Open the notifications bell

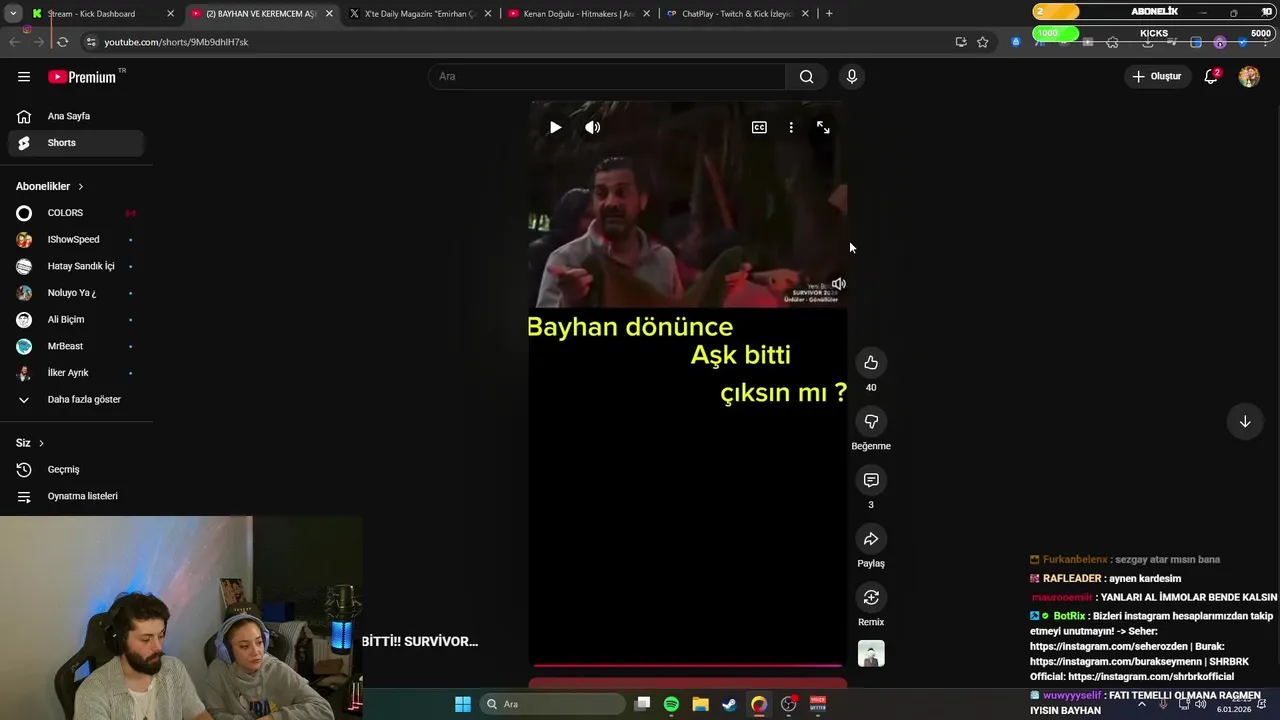(1211, 77)
